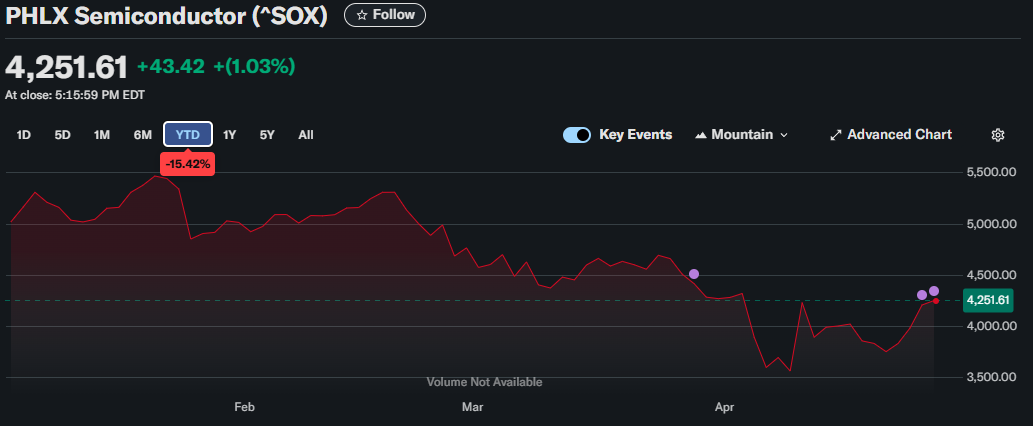This screenshot has height=426, width=1033.
Task: Click the Feb label on date axis
Action: [244, 408]
